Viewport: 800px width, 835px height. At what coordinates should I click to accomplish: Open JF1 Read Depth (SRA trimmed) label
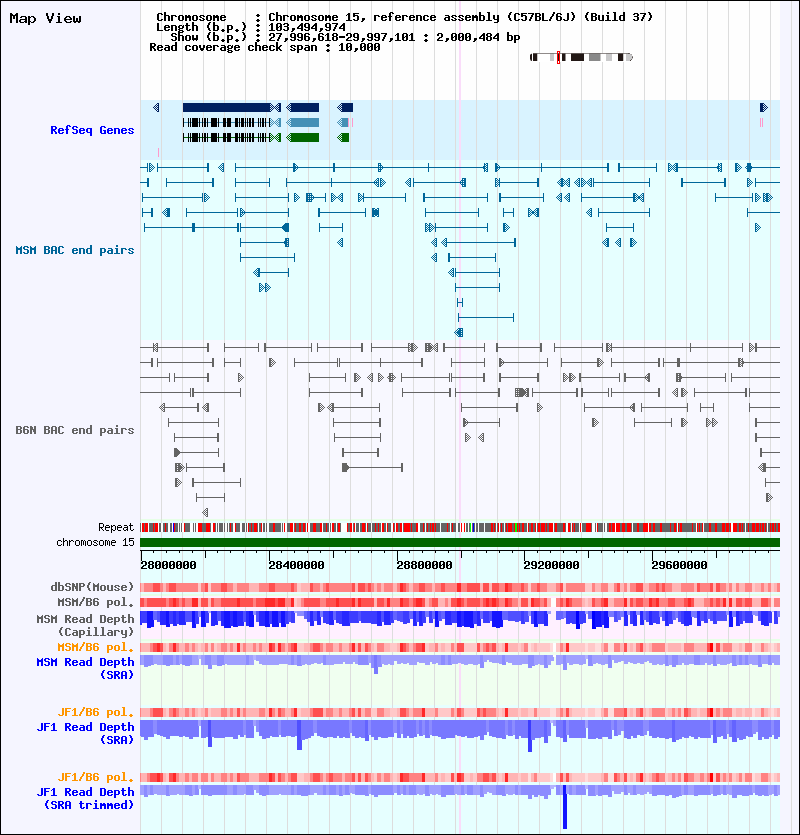click(85, 798)
